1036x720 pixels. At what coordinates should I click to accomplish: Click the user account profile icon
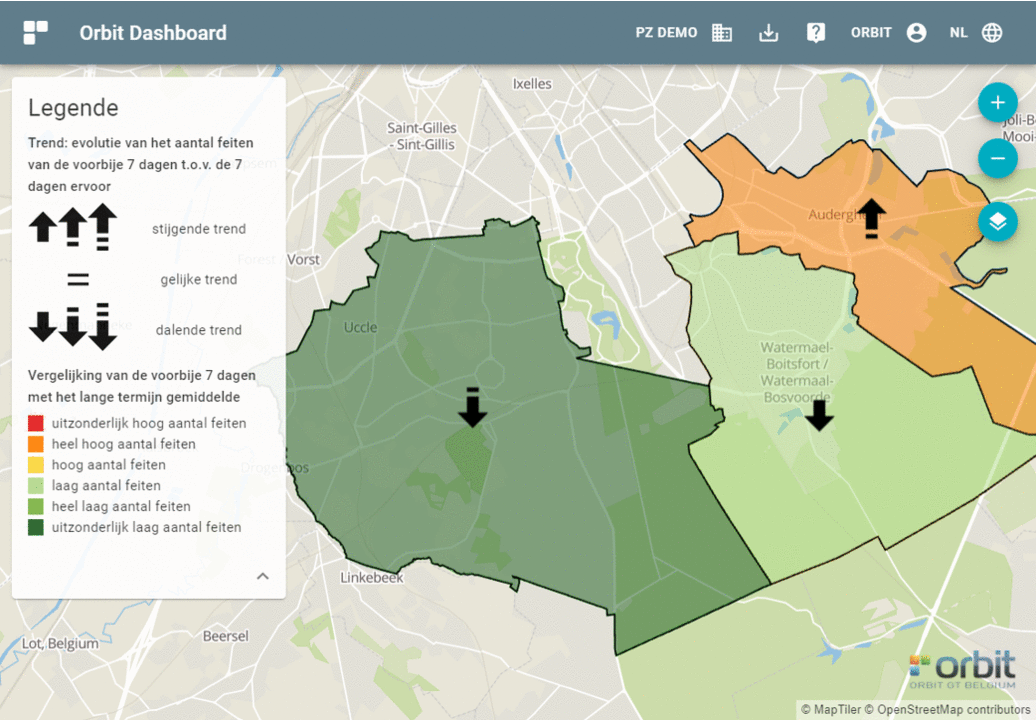(916, 33)
